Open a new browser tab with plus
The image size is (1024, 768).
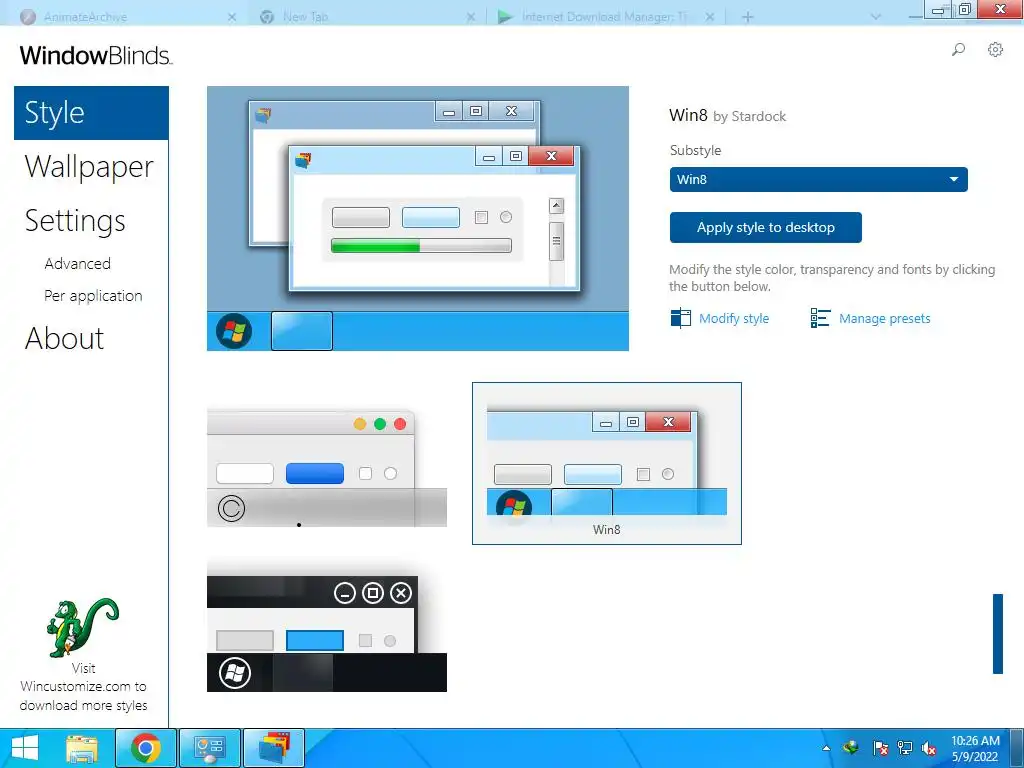pos(748,17)
